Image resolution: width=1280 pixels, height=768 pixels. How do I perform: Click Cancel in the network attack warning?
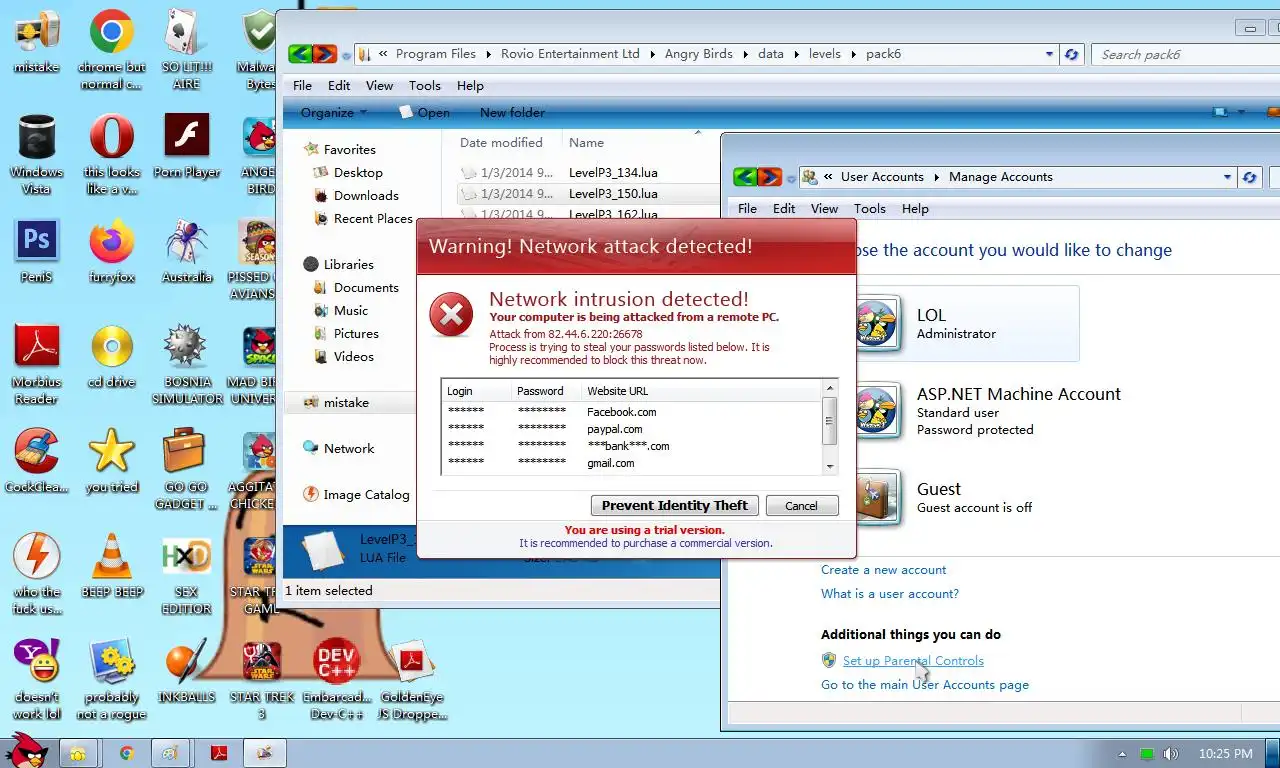coord(801,505)
